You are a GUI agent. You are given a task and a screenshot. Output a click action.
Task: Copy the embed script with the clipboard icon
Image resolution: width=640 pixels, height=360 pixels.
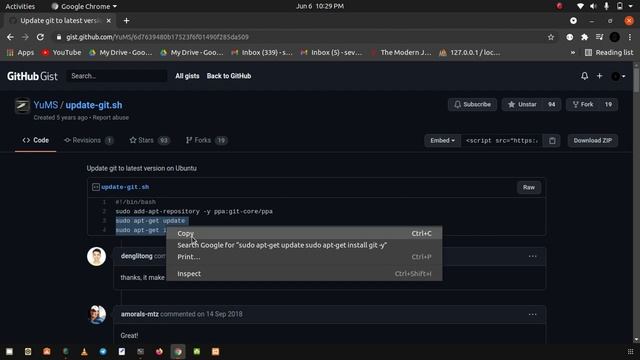552,140
